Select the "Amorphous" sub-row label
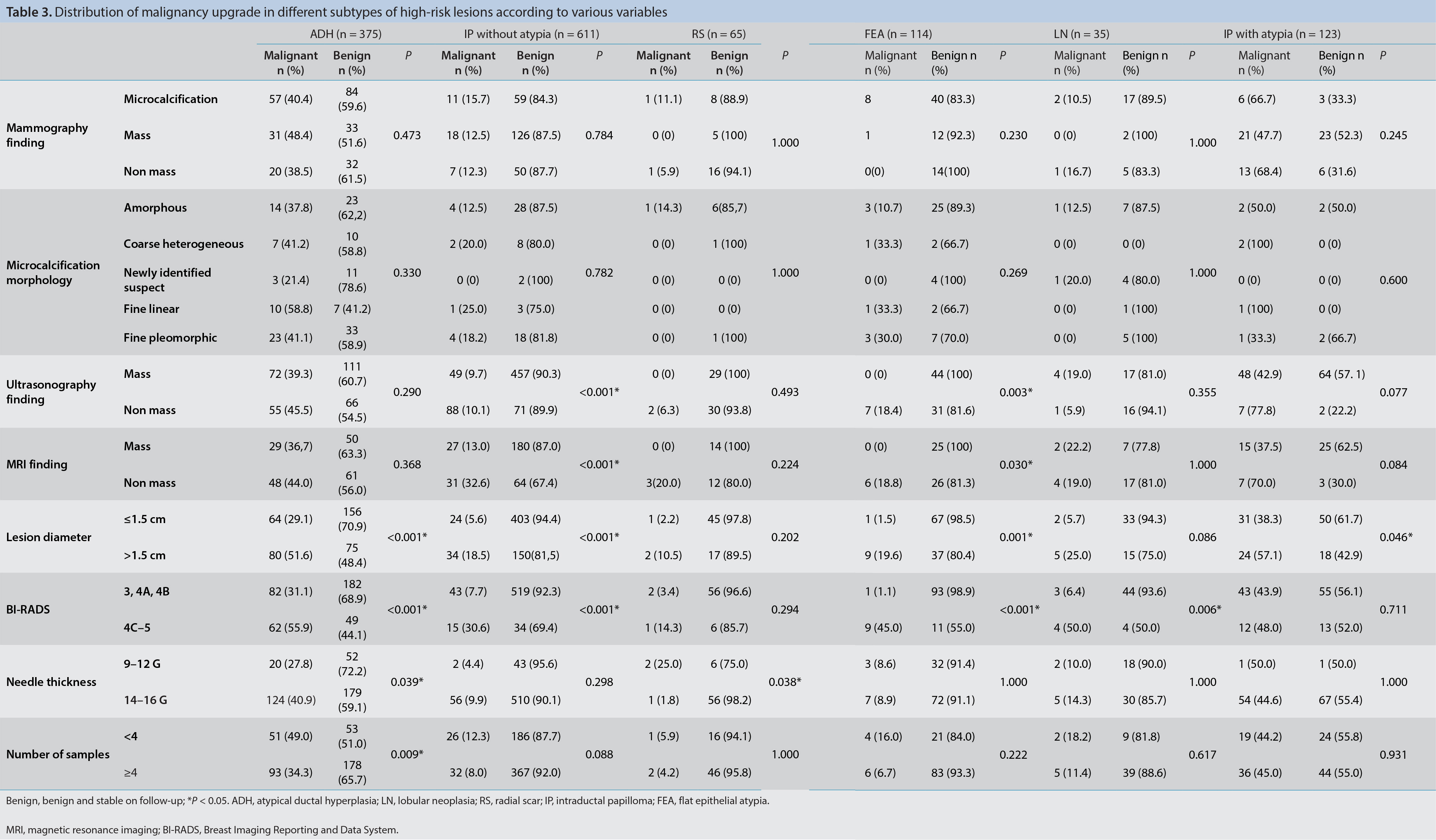The image size is (1436, 840). (x=155, y=208)
